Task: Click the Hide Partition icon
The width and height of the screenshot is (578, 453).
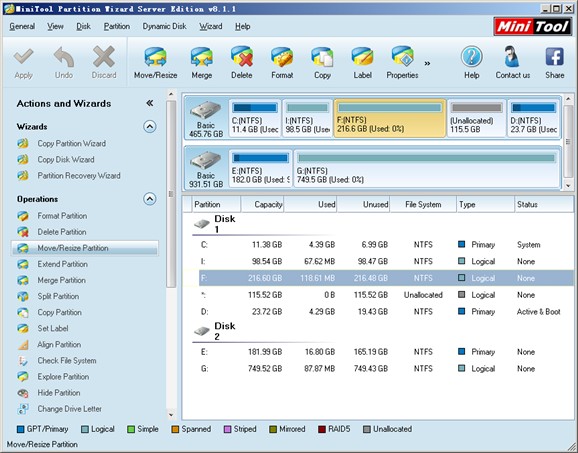Action: click(x=23, y=393)
